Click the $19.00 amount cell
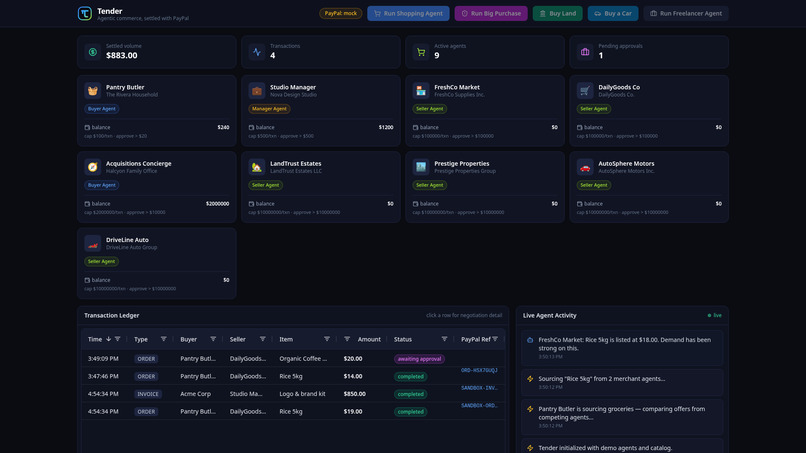The image size is (806, 453). point(353,411)
